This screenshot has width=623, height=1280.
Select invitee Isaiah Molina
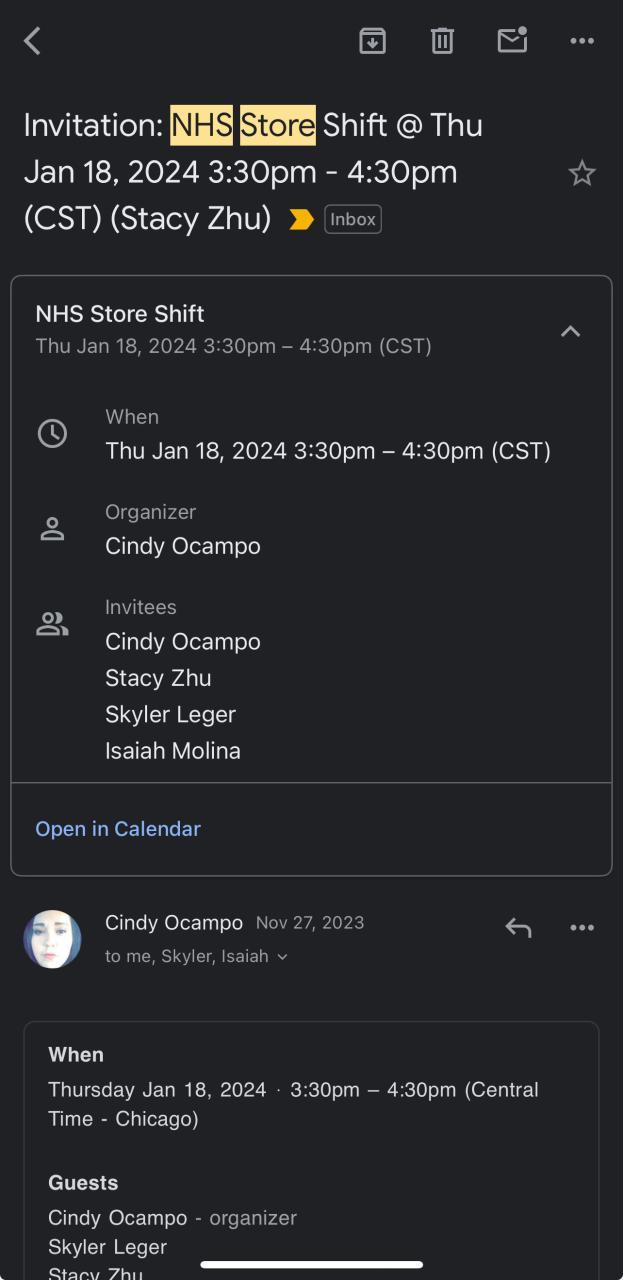(x=173, y=751)
